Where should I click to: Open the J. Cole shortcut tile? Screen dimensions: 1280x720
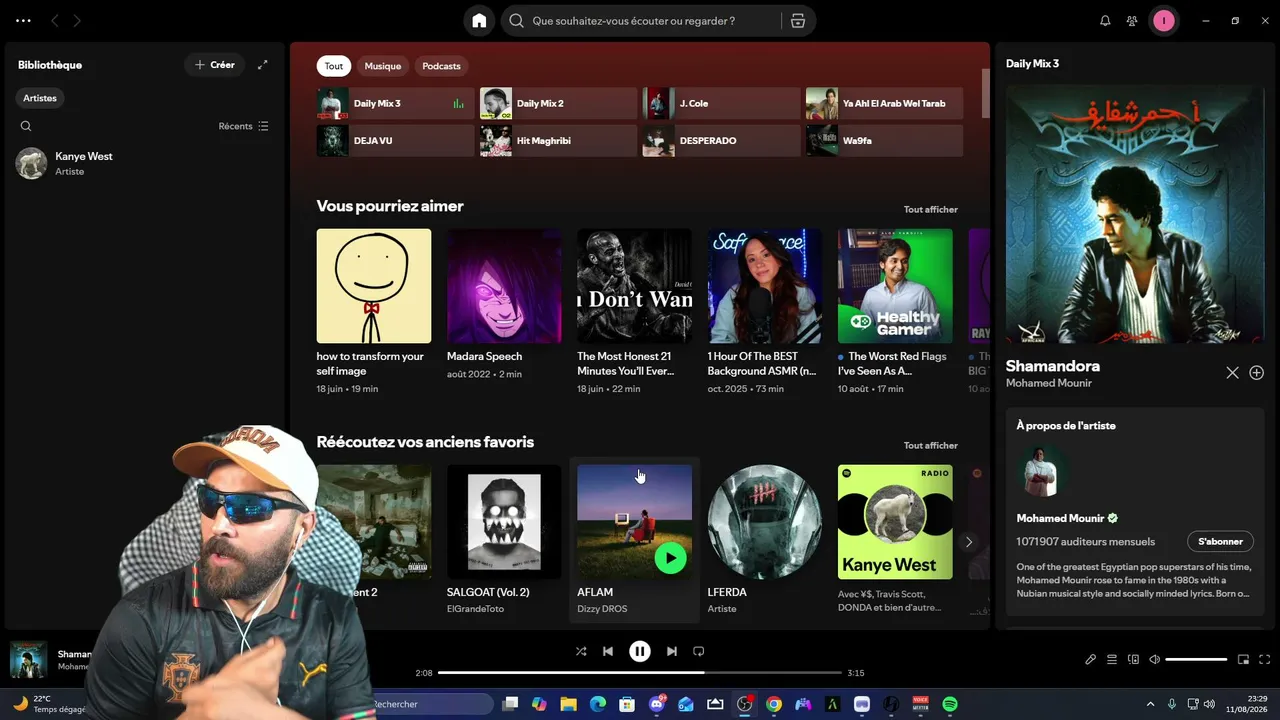click(721, 103)
